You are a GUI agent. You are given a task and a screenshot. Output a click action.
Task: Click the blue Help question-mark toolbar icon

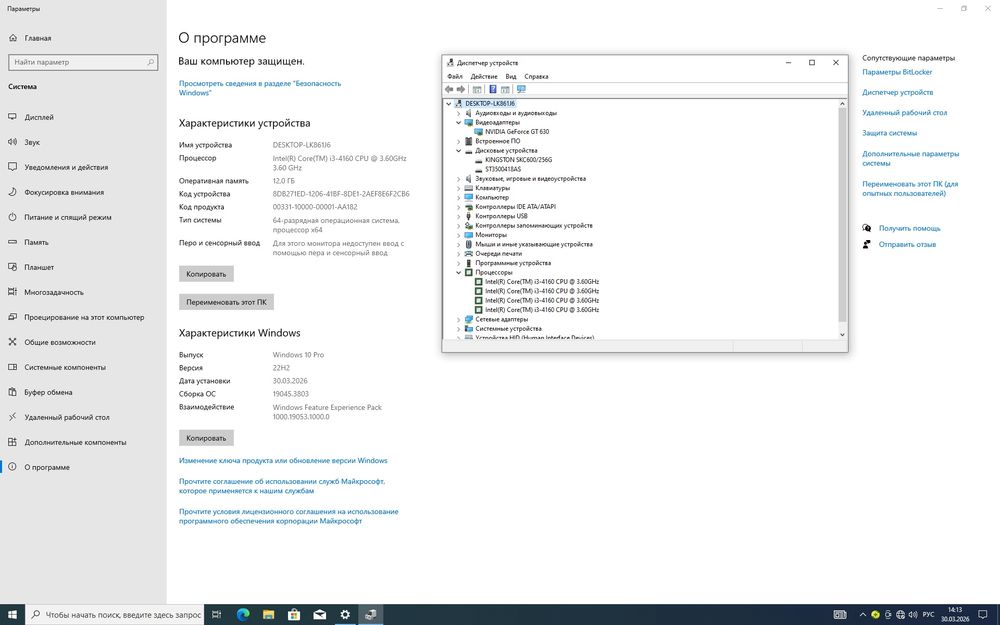tap(492, 89)
